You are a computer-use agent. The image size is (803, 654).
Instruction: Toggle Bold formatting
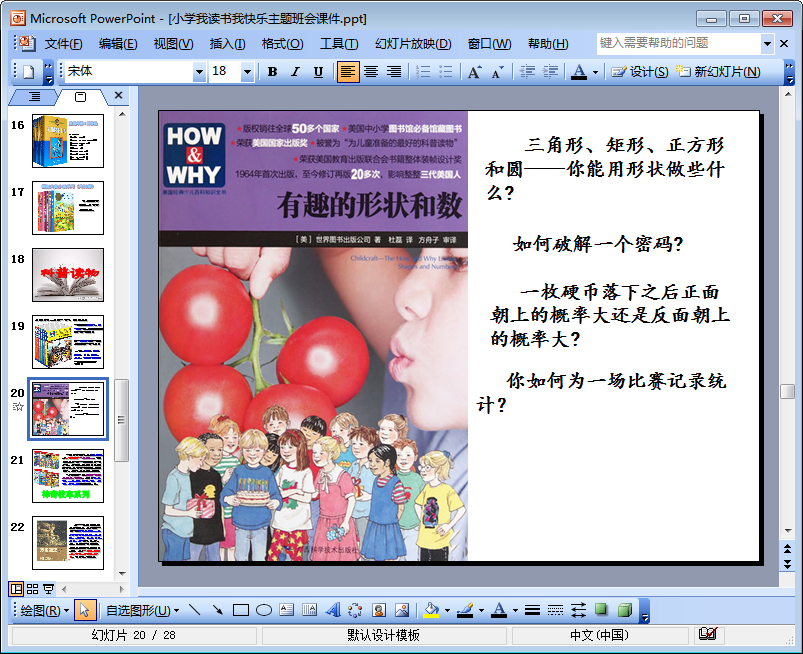[272, 72]
